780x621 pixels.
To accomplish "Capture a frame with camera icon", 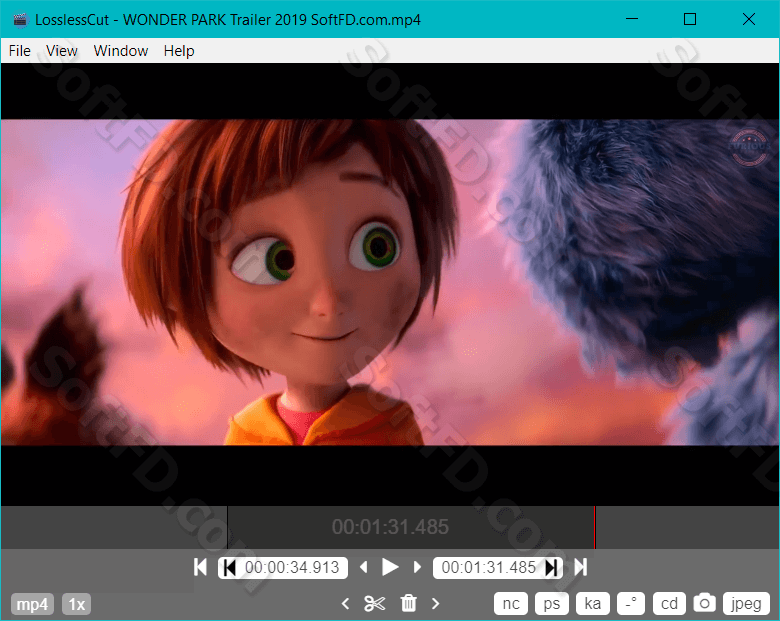I will (x=704, y=603).
